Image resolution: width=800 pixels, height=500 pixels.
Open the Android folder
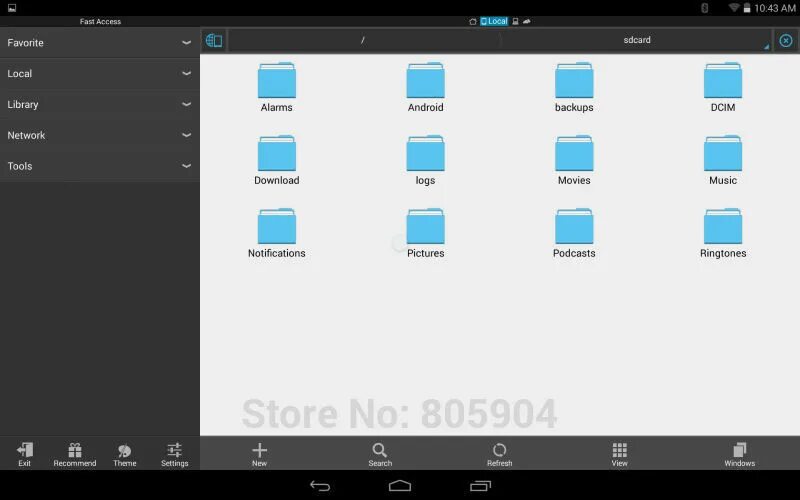point(426,87)
